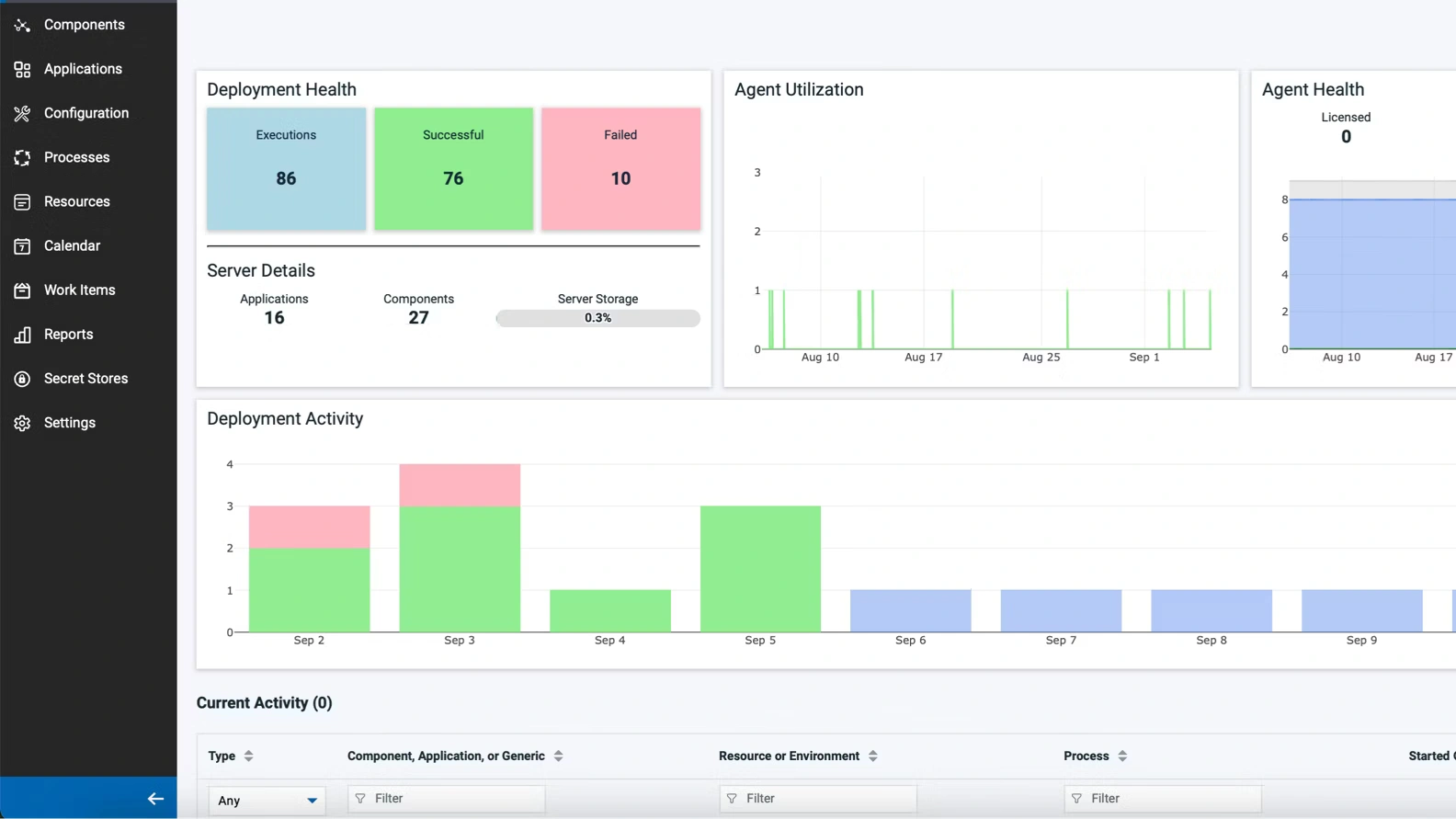The height and width of the screenshot is (819, 1456).
Task: Open Configuration via its tools icon
Action: 22,113
